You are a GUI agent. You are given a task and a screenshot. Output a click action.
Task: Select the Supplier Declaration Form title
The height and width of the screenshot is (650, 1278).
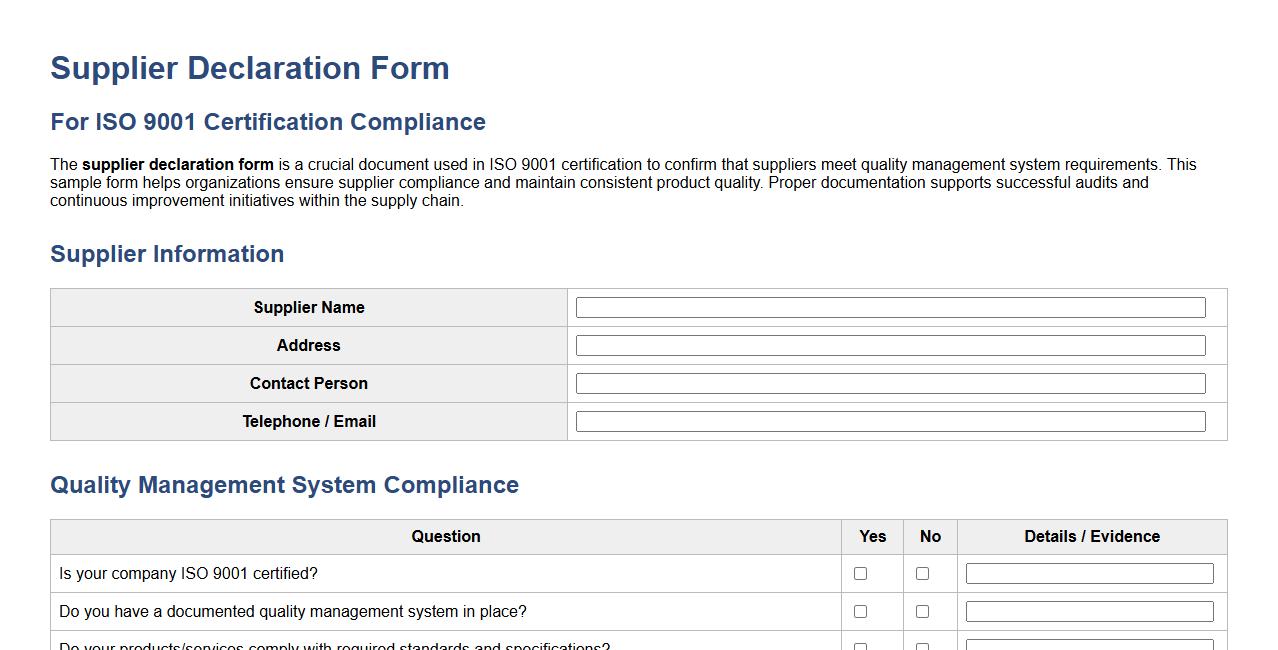point(250,68)
